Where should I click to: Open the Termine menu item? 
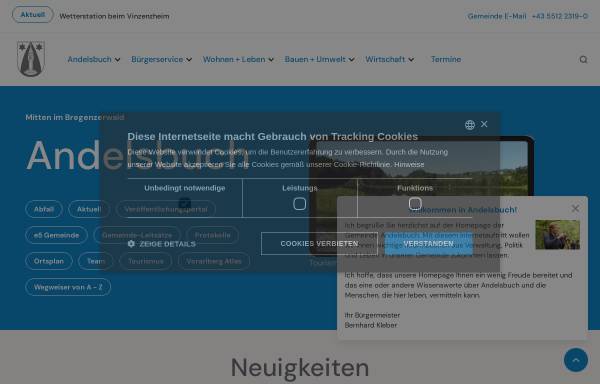tap(446, 59)
